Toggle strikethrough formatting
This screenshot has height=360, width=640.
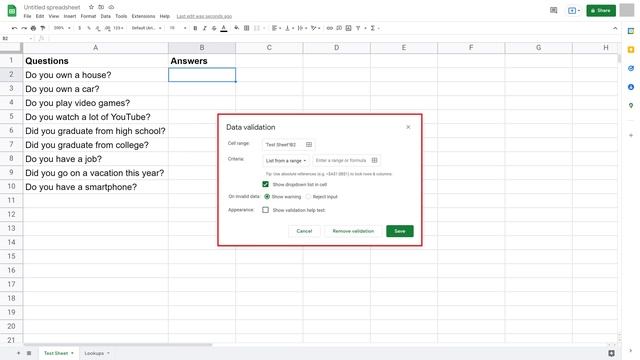(x=214, y=28)
